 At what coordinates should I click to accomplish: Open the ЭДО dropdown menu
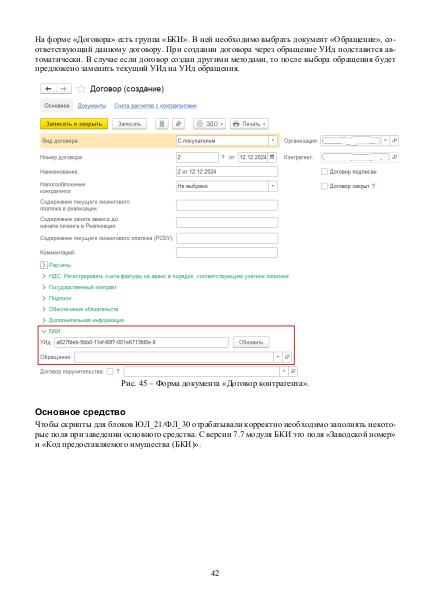click(x=209, y=124)
